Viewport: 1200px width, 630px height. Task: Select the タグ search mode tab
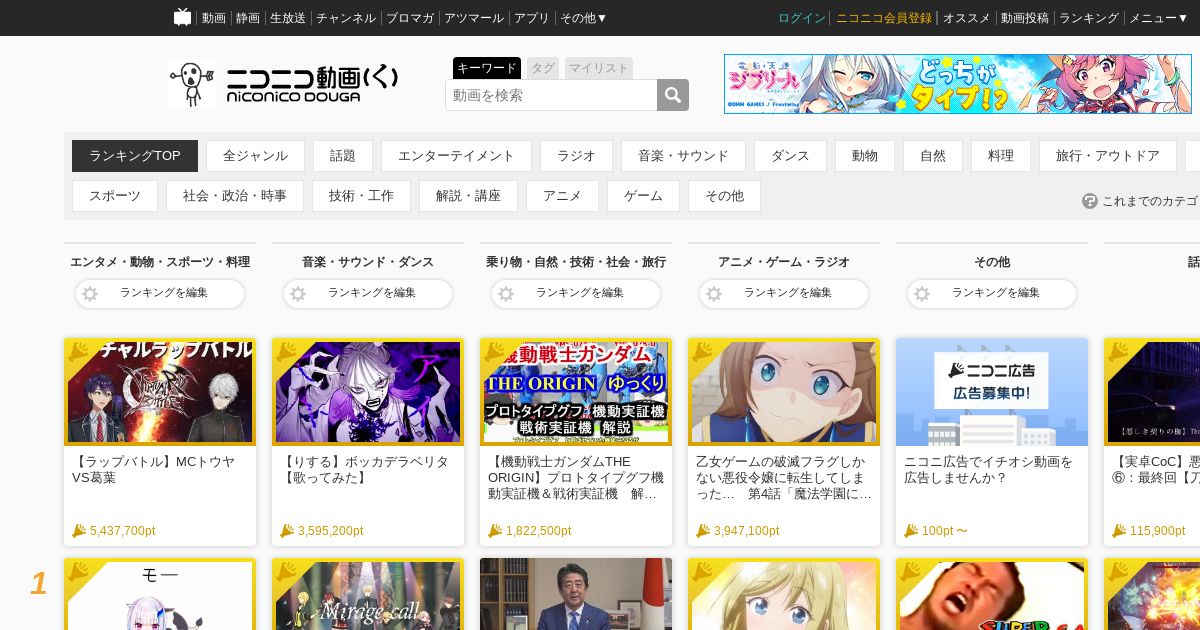pyautogui.click(x=543, y=68)
